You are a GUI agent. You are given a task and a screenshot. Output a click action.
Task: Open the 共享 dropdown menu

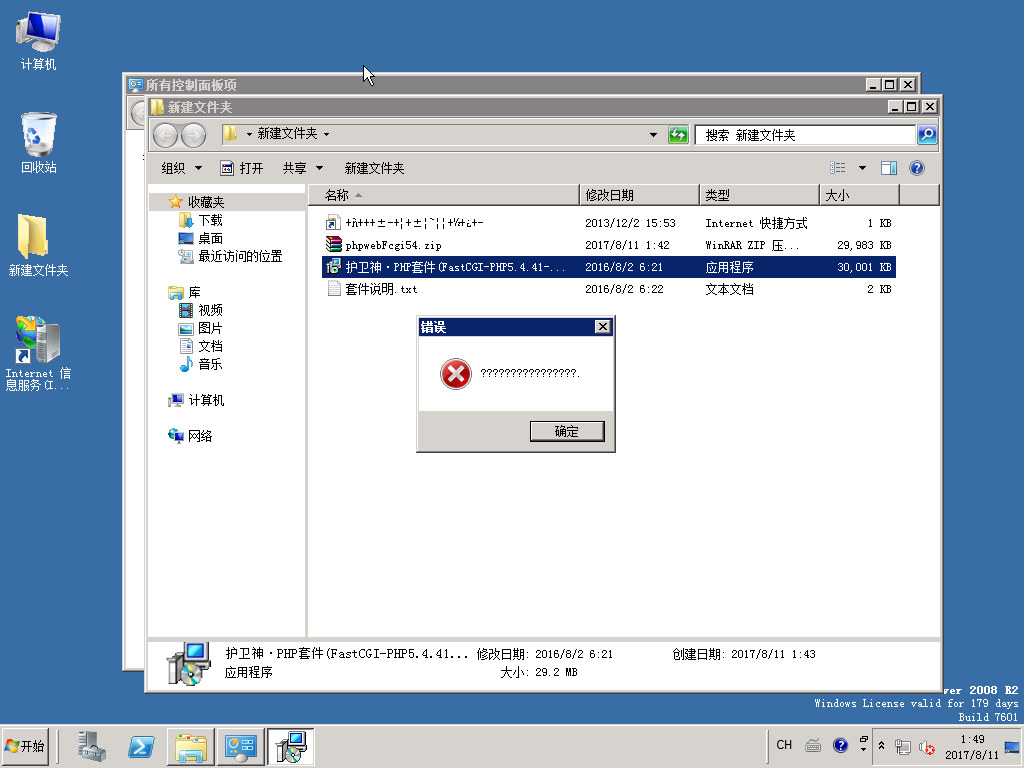pos(302,168)
